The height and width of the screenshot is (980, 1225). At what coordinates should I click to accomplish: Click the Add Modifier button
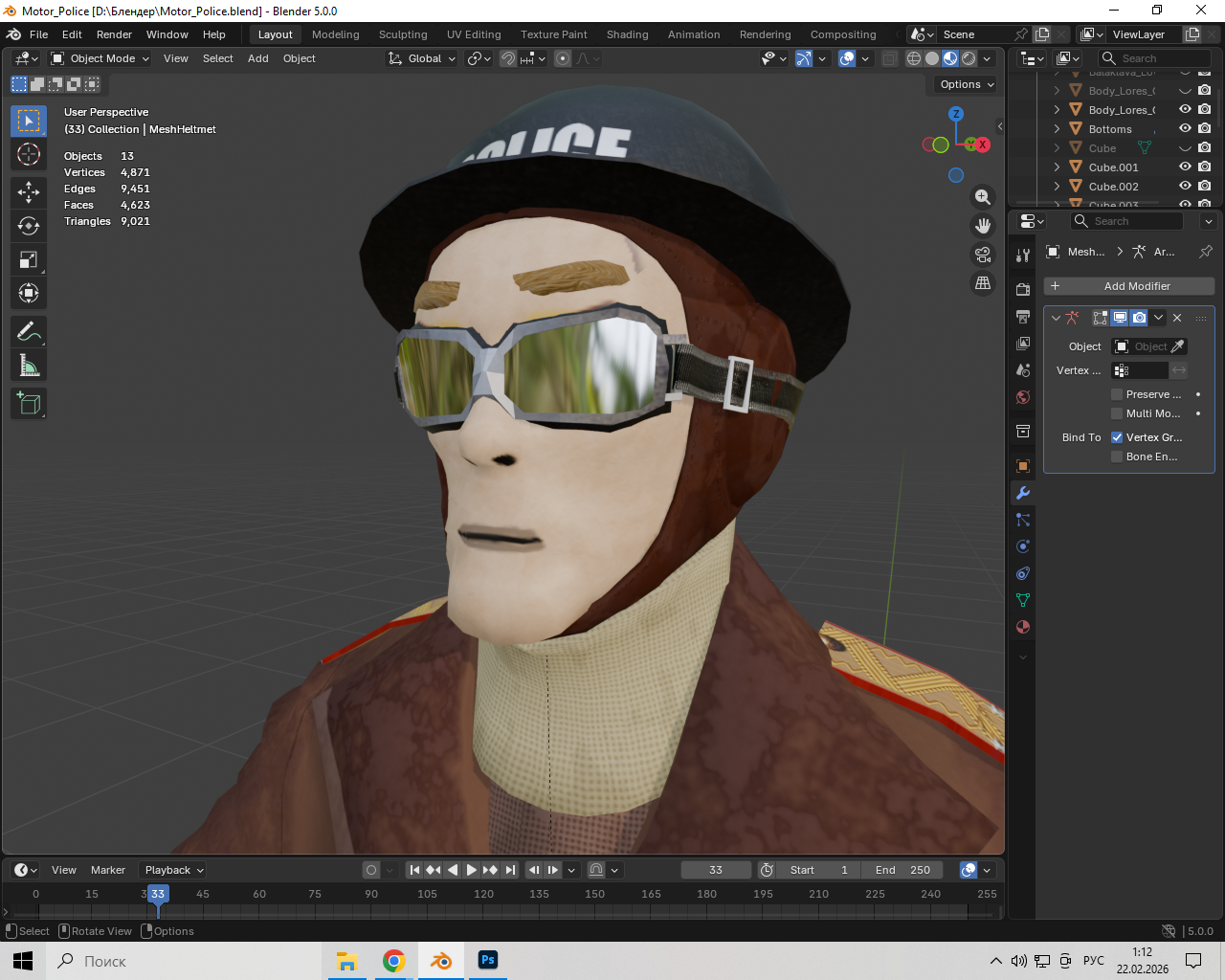pyautogui.click(x=1129, y=286)
